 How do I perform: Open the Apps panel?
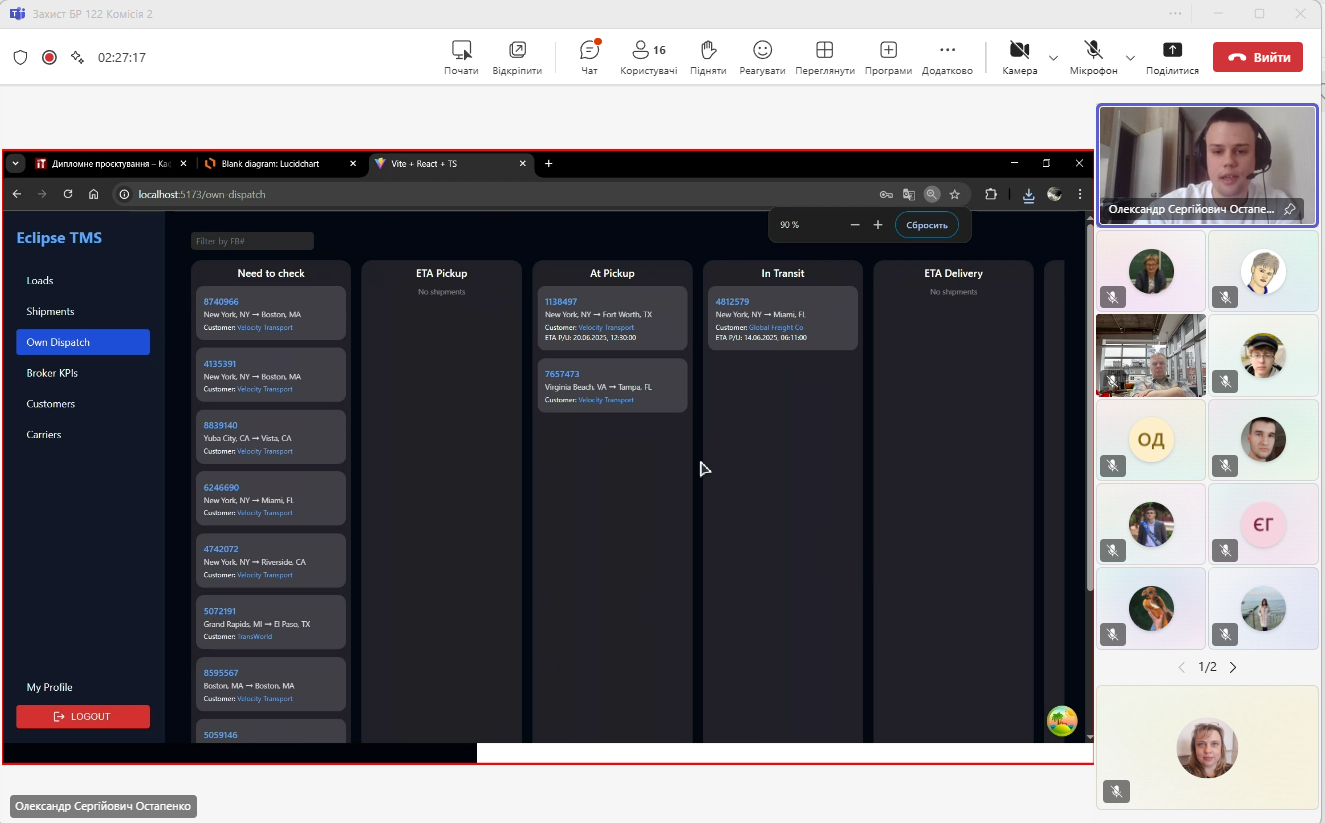pyautogui.click(x=888, y=57)
